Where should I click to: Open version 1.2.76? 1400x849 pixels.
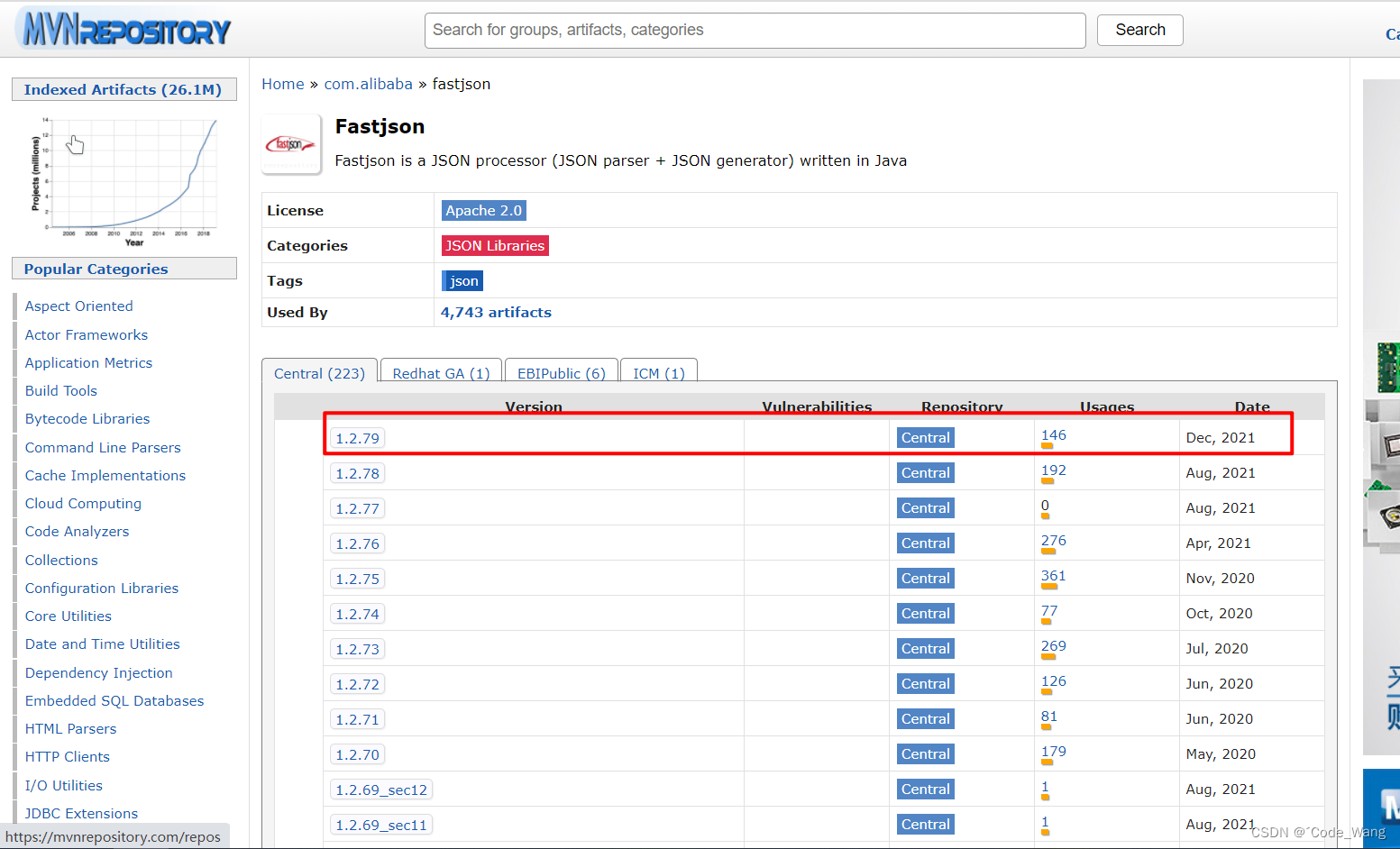coord(357,543)
